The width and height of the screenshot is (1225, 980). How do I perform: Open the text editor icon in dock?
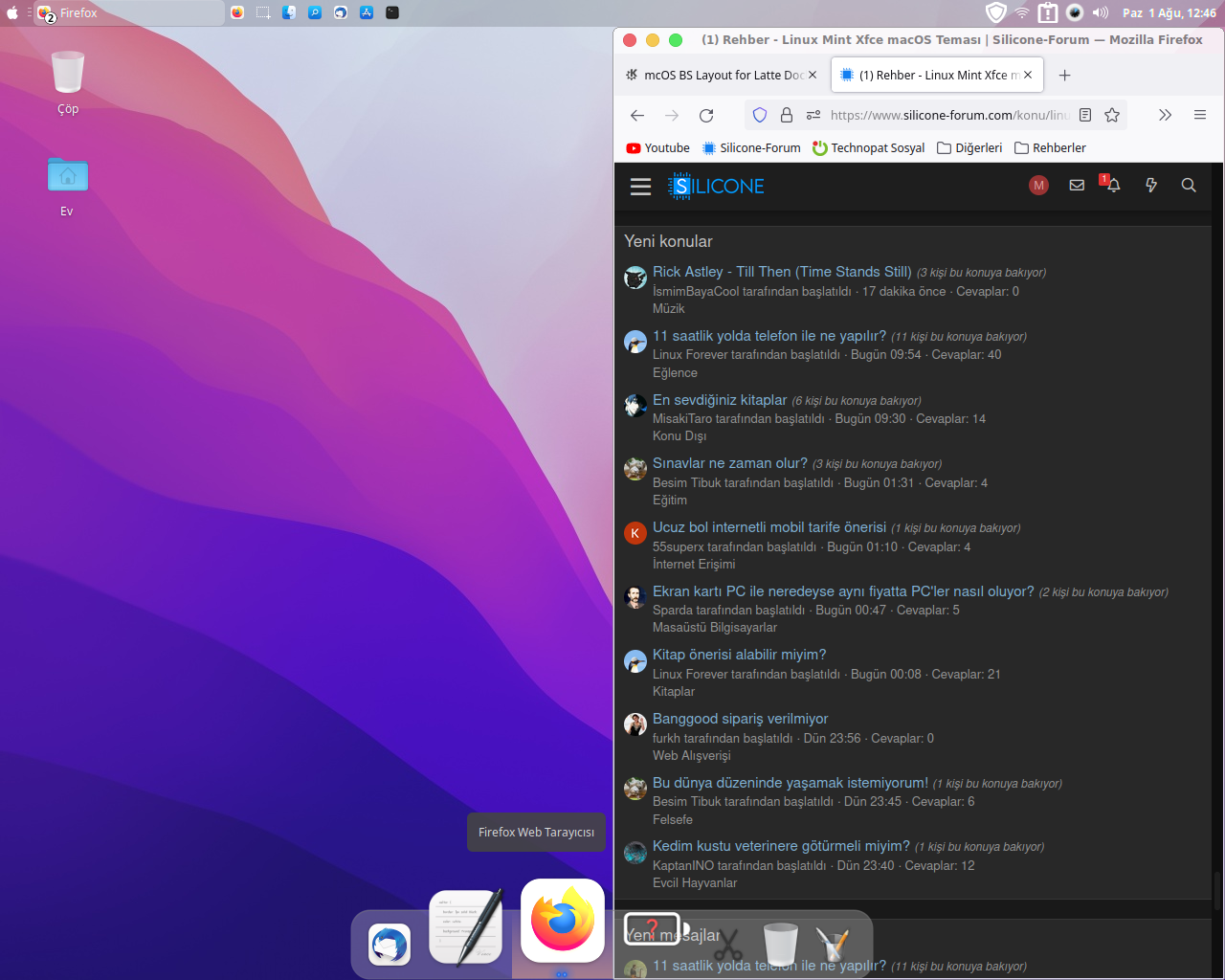(466, 926)
